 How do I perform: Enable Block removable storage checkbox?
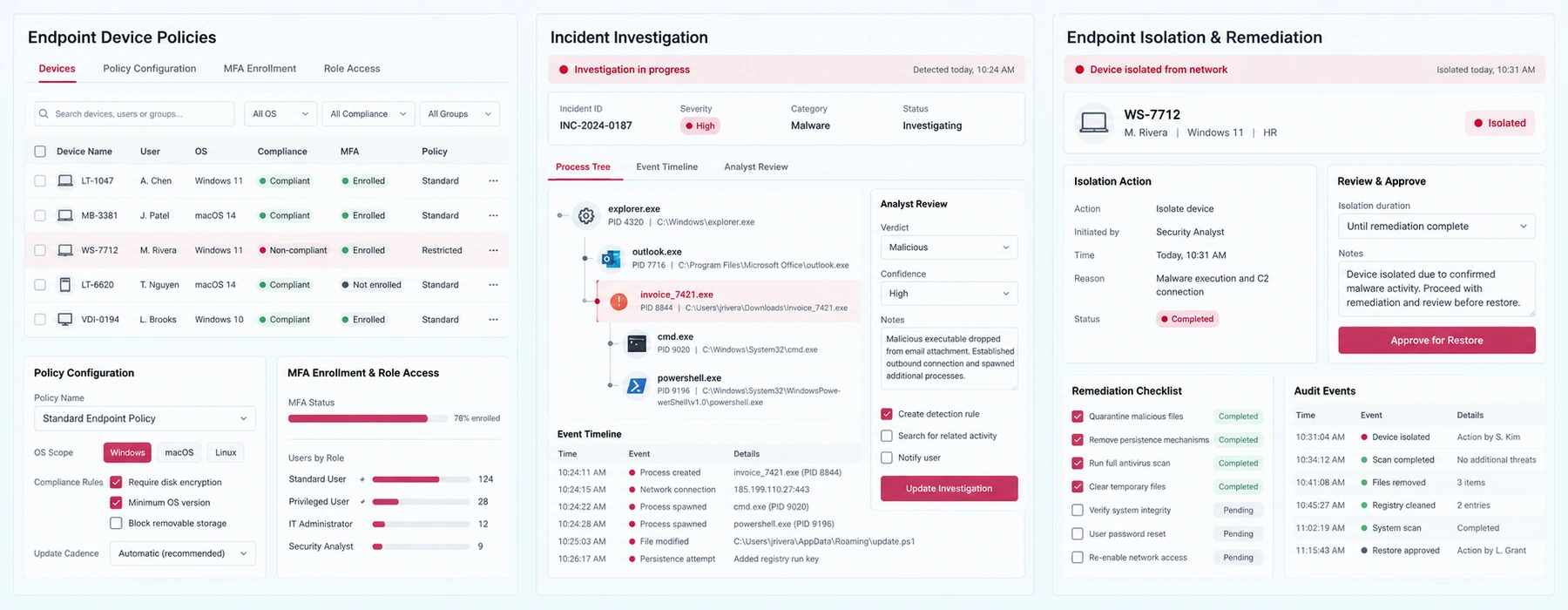tap(116, 523)
